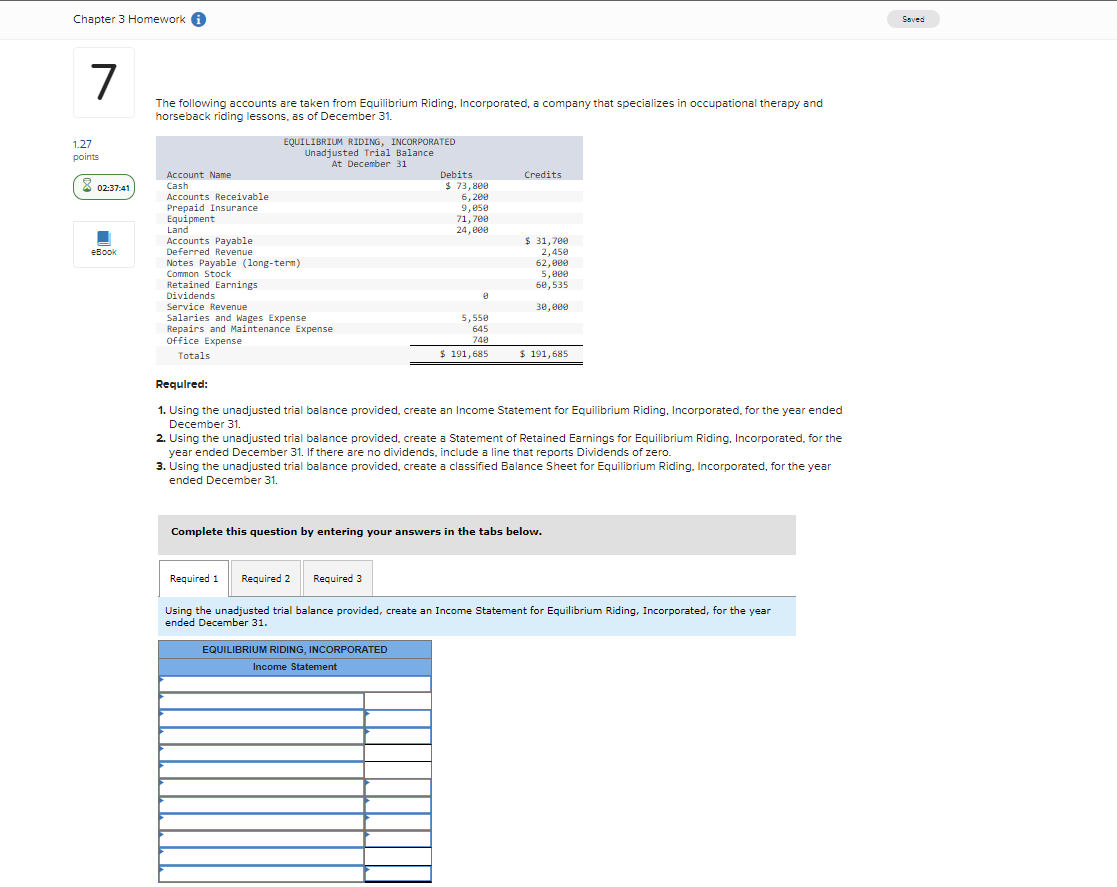Click the "1.27 points" label
Screen dimensions: 1117x887
click(85, 150)
